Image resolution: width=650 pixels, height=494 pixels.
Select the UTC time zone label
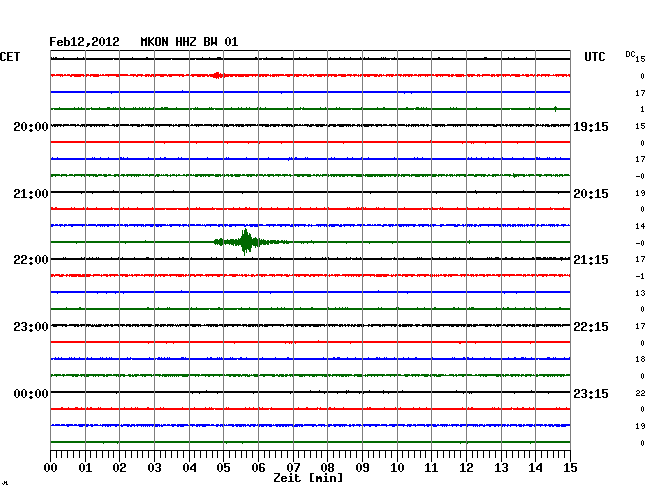pyautogui.click(x=594, y=57)
